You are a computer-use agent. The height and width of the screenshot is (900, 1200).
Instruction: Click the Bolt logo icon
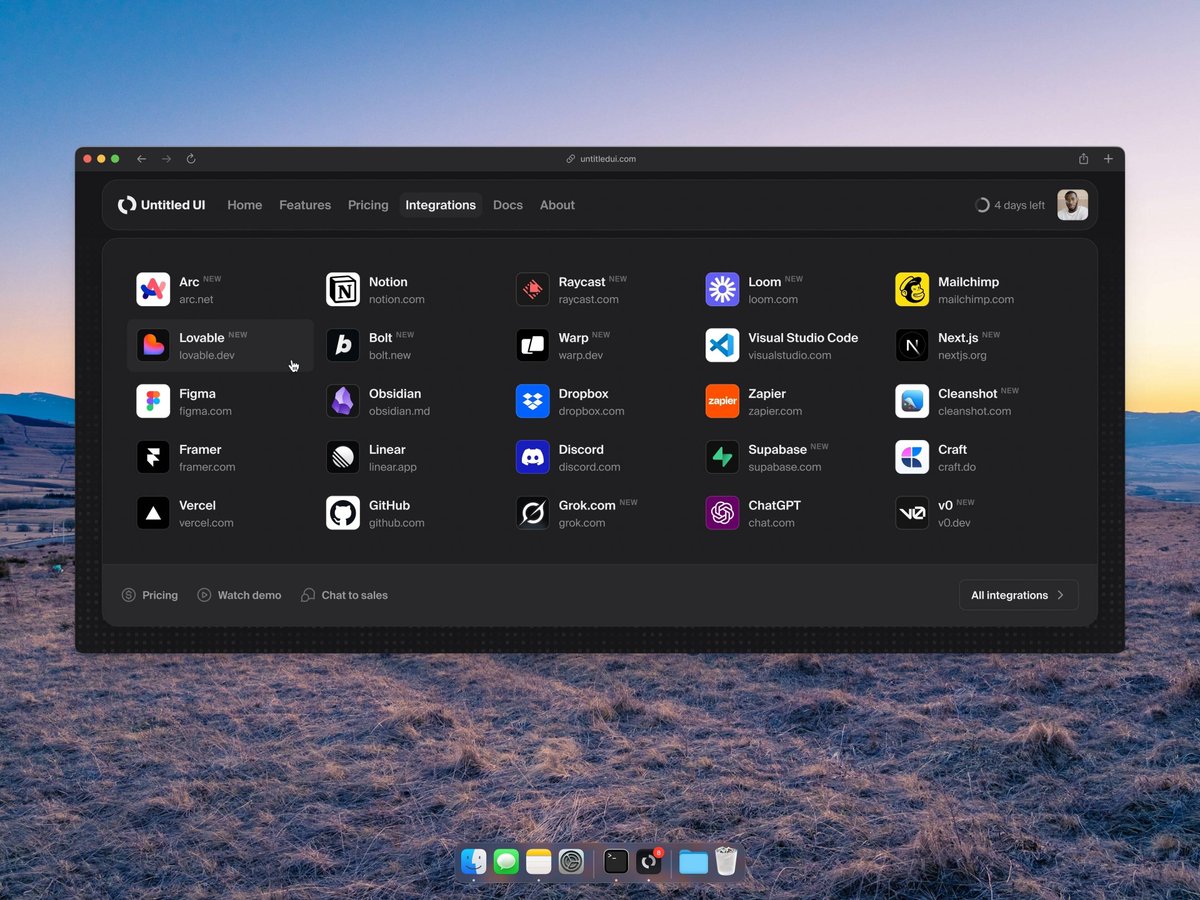pos(343,346)
